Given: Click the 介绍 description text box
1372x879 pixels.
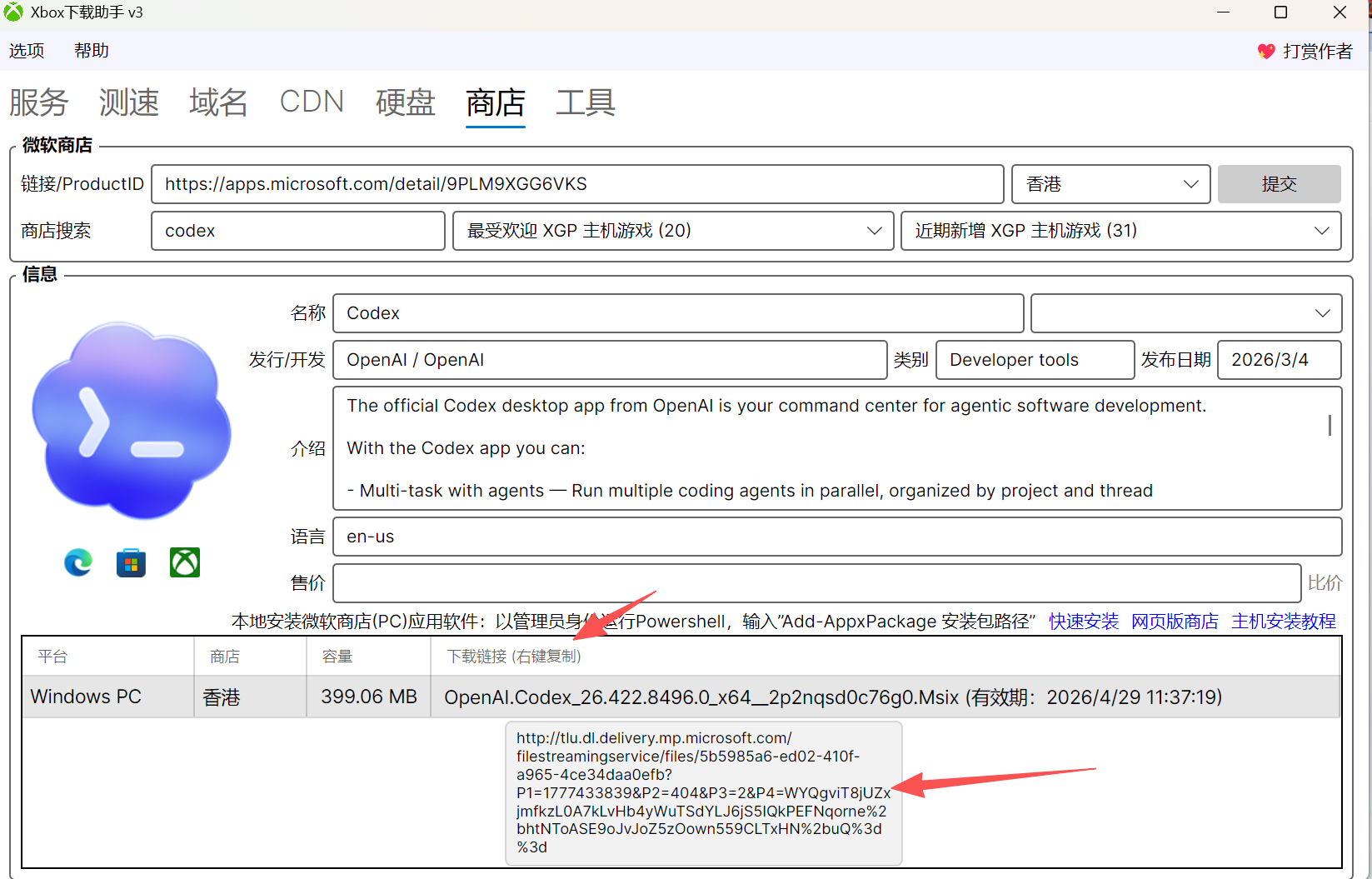Looking at the screenshot, I should pyautogui.click(x=837, y=448).
